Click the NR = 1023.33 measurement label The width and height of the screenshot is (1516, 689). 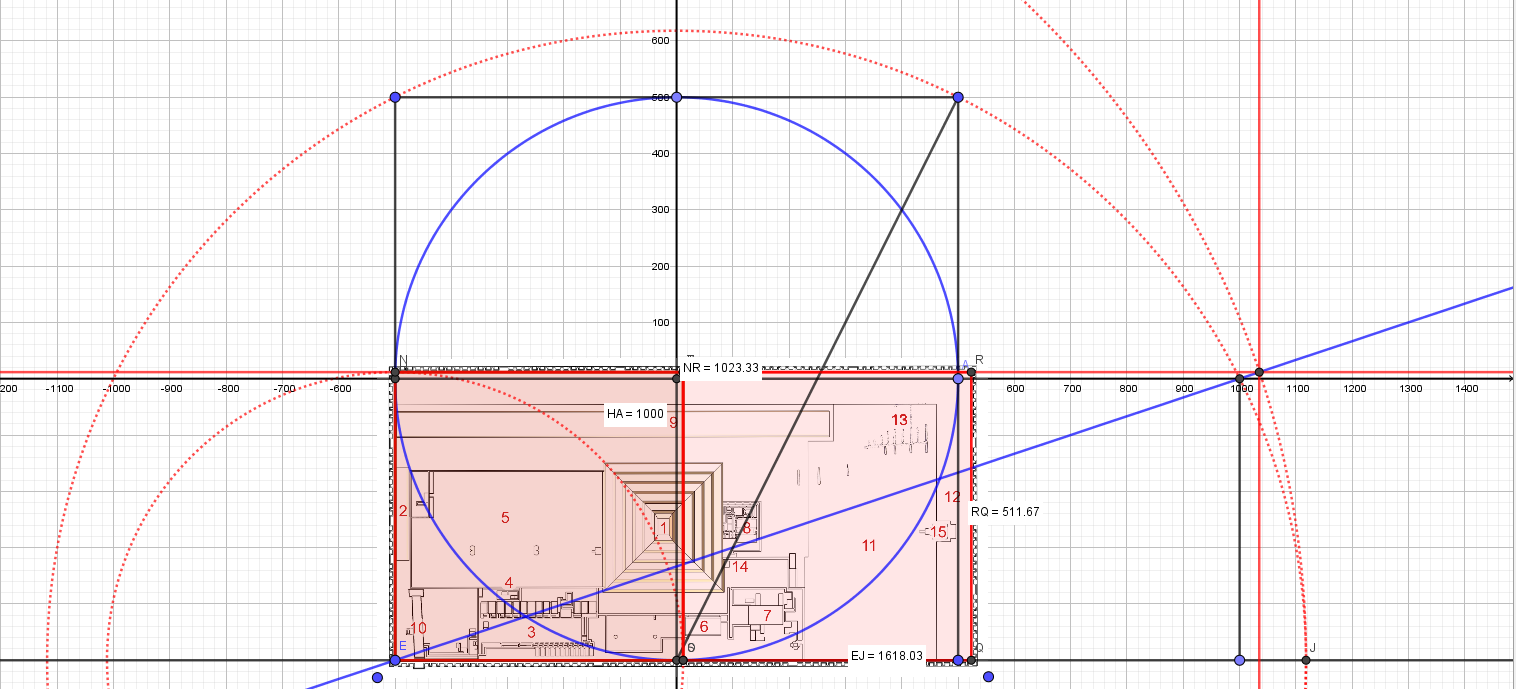click(x=720, y=368)
